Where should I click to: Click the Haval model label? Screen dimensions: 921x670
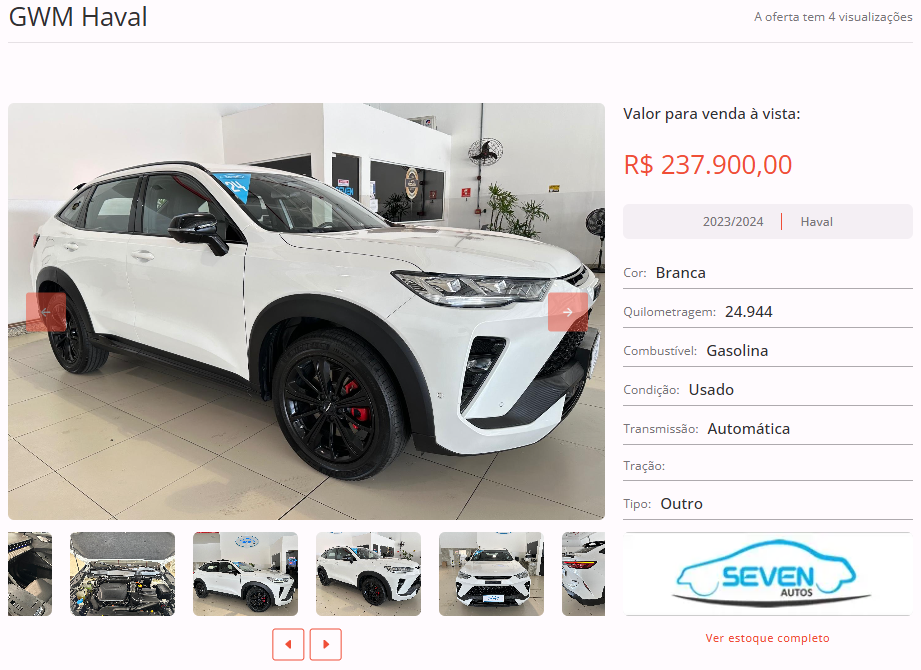click(816, 222)
